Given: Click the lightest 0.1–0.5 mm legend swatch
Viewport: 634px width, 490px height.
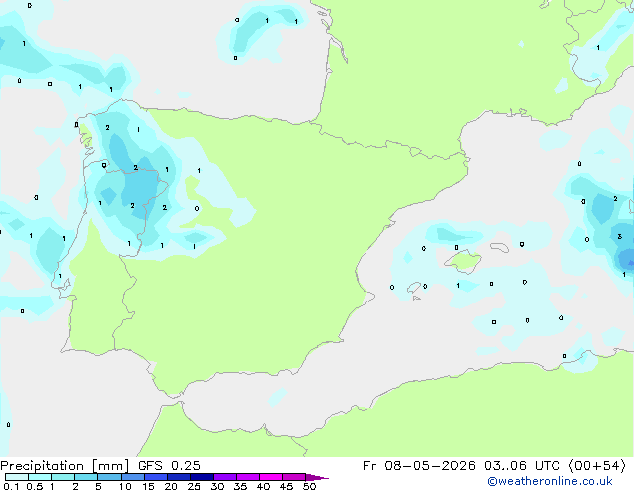Looking at the screenshot, I should tap(17, 477).
